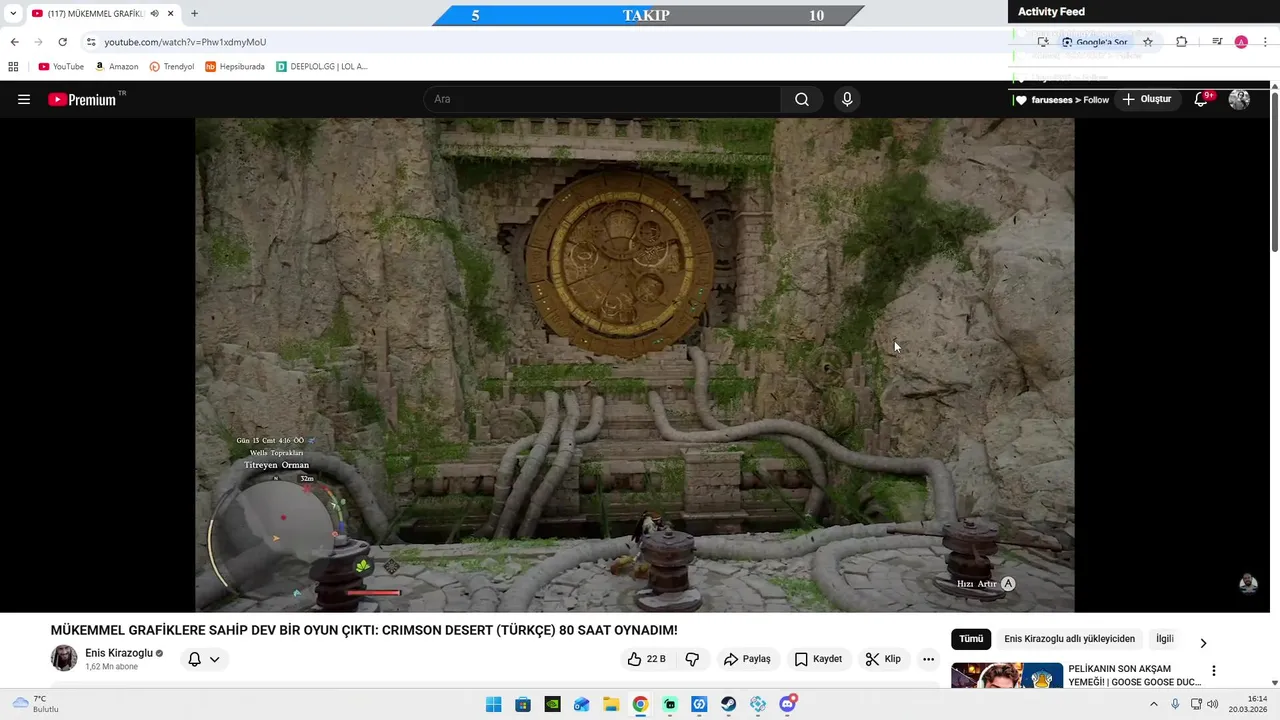
Task: Select the İlgili filter chip
Action: (1165, 639)
